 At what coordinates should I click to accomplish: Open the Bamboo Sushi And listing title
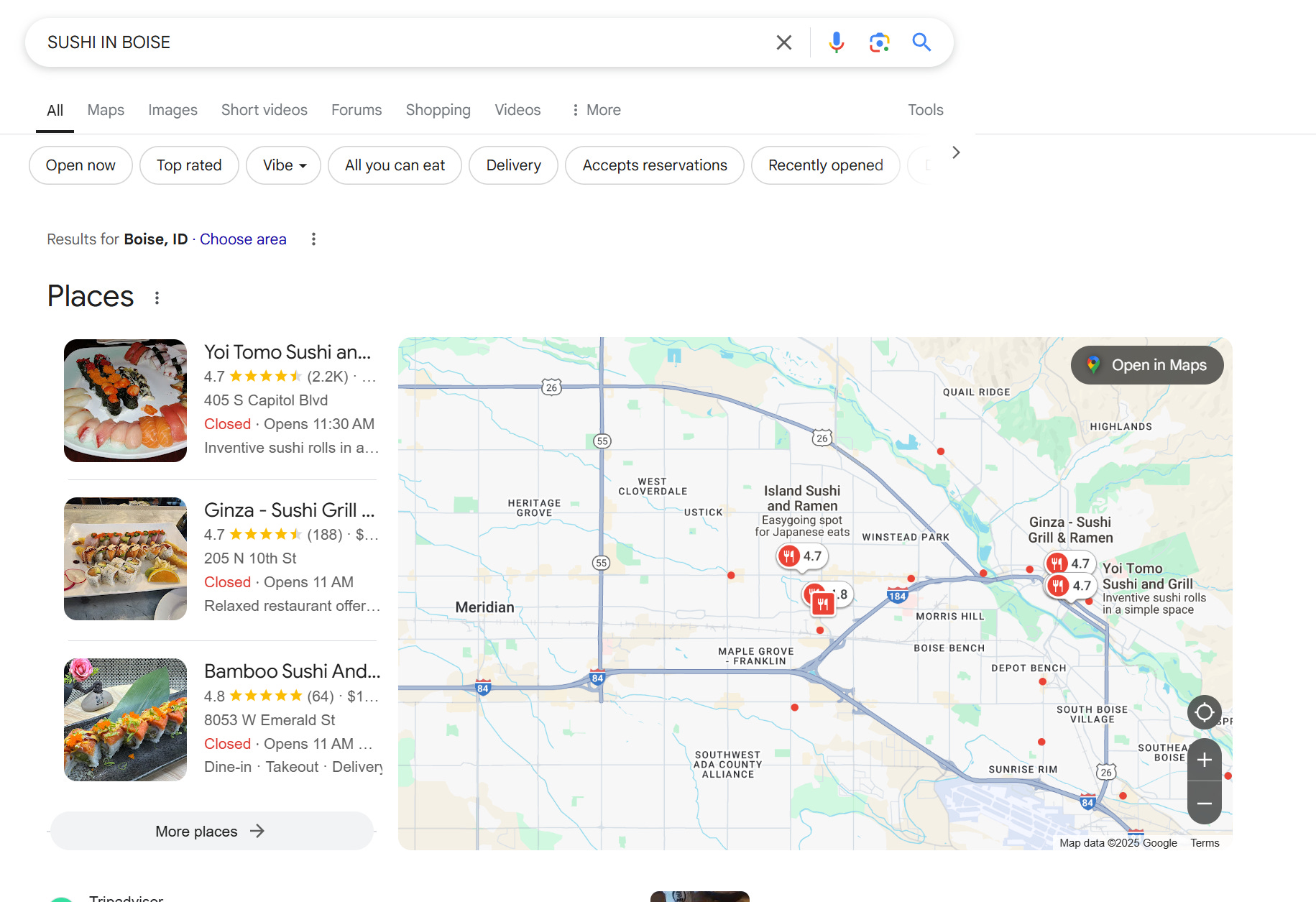tap(292, 671)
